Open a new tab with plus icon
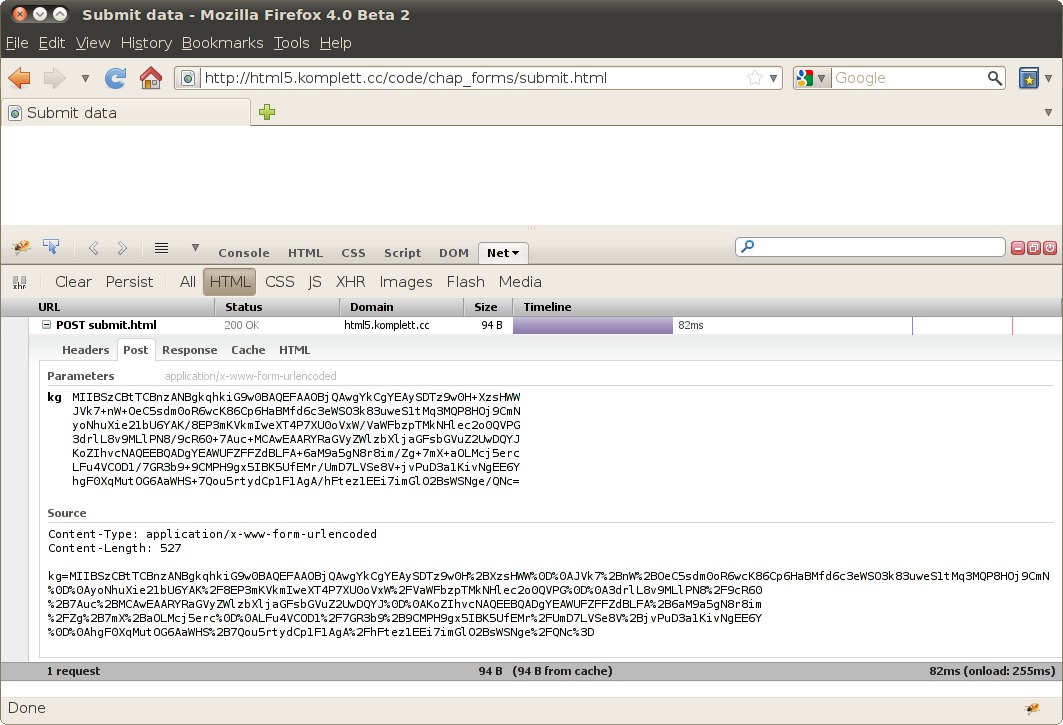Viewport: 1063px width, 725px height. coord(267,113)
